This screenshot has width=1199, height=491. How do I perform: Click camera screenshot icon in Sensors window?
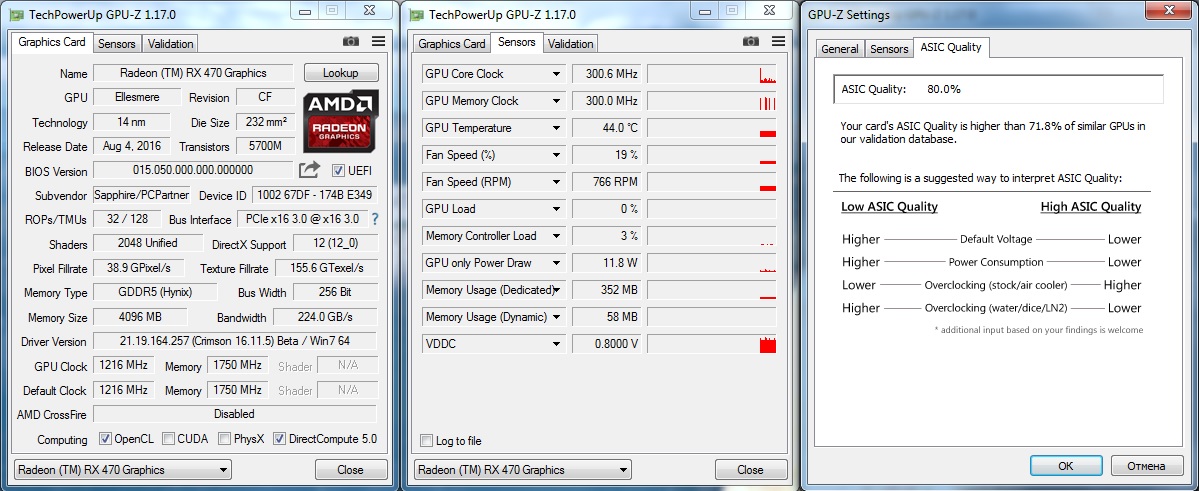(x=751, y=41)
